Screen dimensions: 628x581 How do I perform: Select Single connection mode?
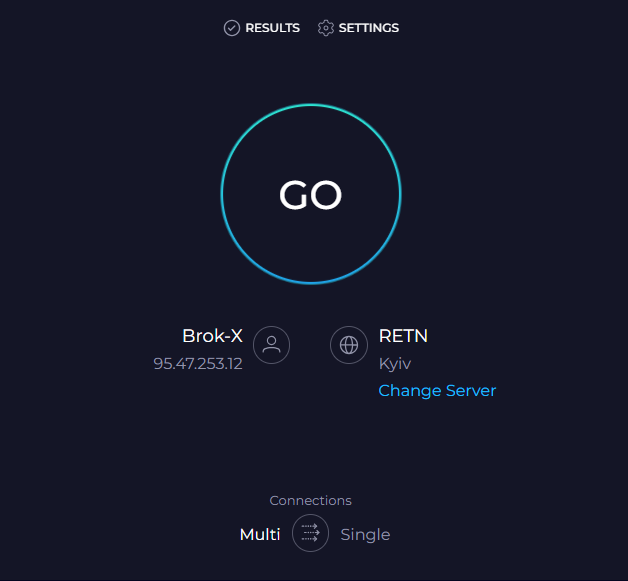365,535
